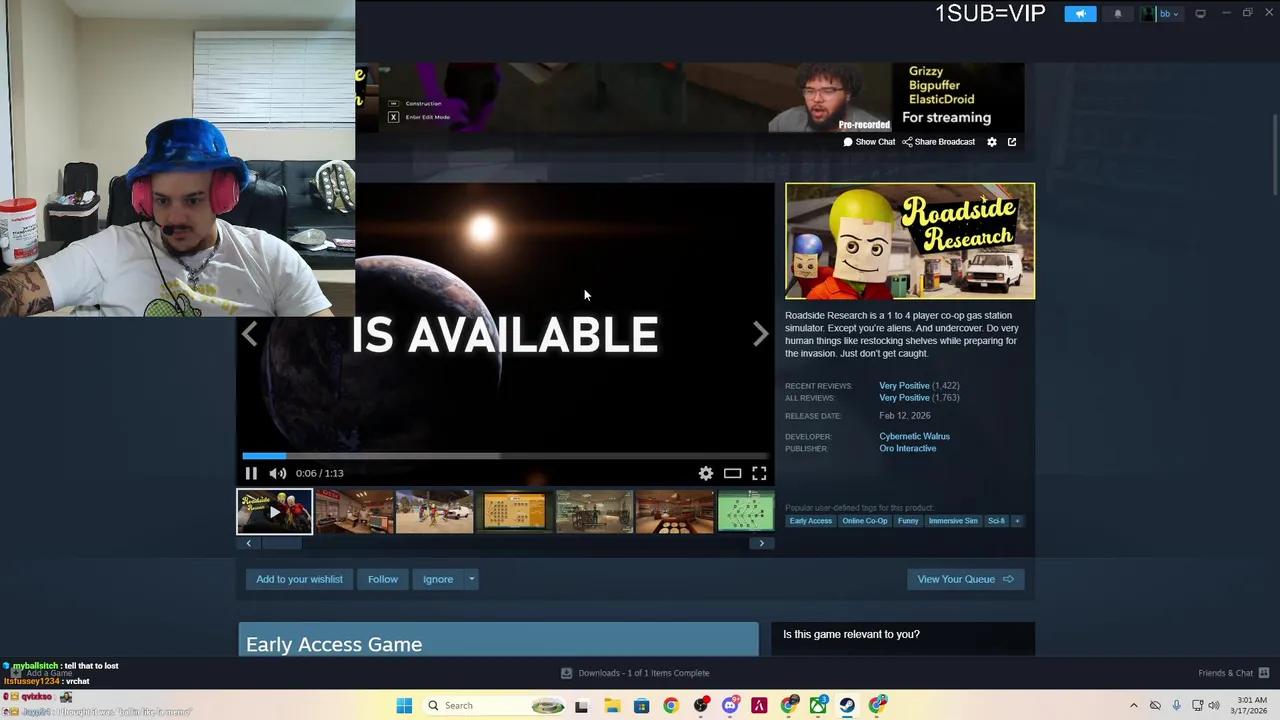Open first Chrome icon on taskbar
This screenshot has height=720, width=1280.
click(670, 706)
